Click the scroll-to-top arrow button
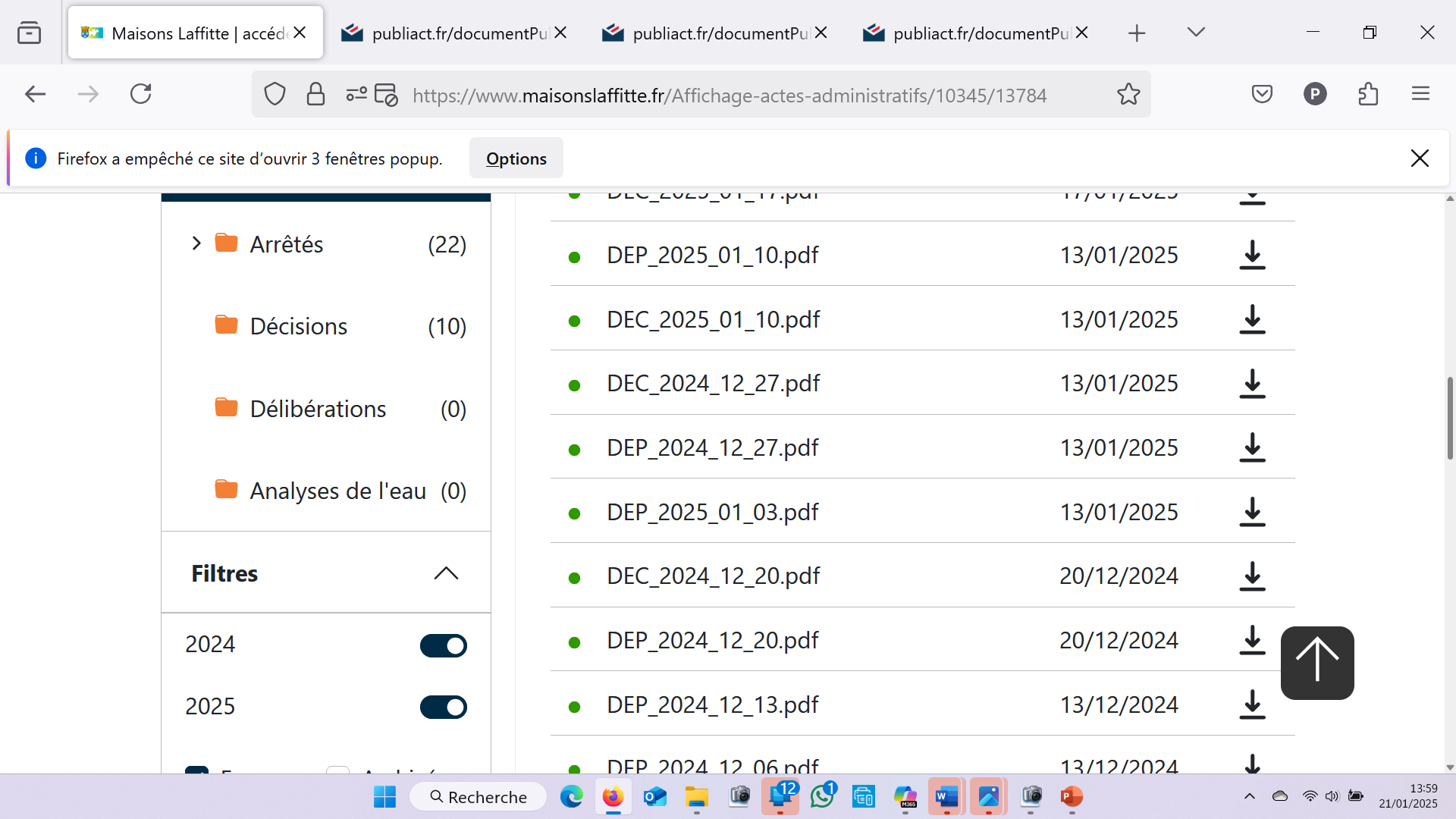Screen dimensions: 1456x819 coord(1317,663)
